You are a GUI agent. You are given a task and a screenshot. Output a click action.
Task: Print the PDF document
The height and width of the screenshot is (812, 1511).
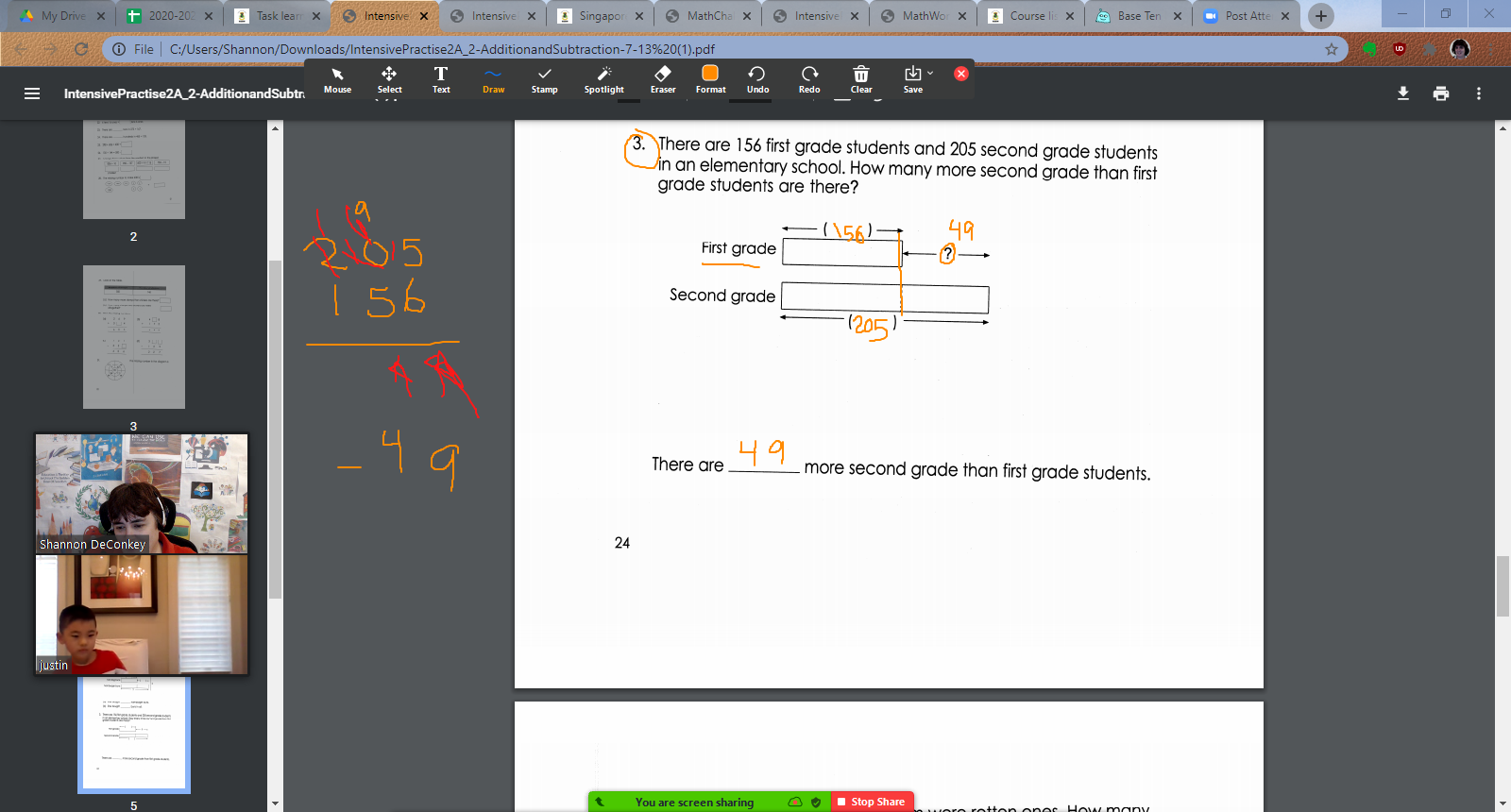[1441, 93]
